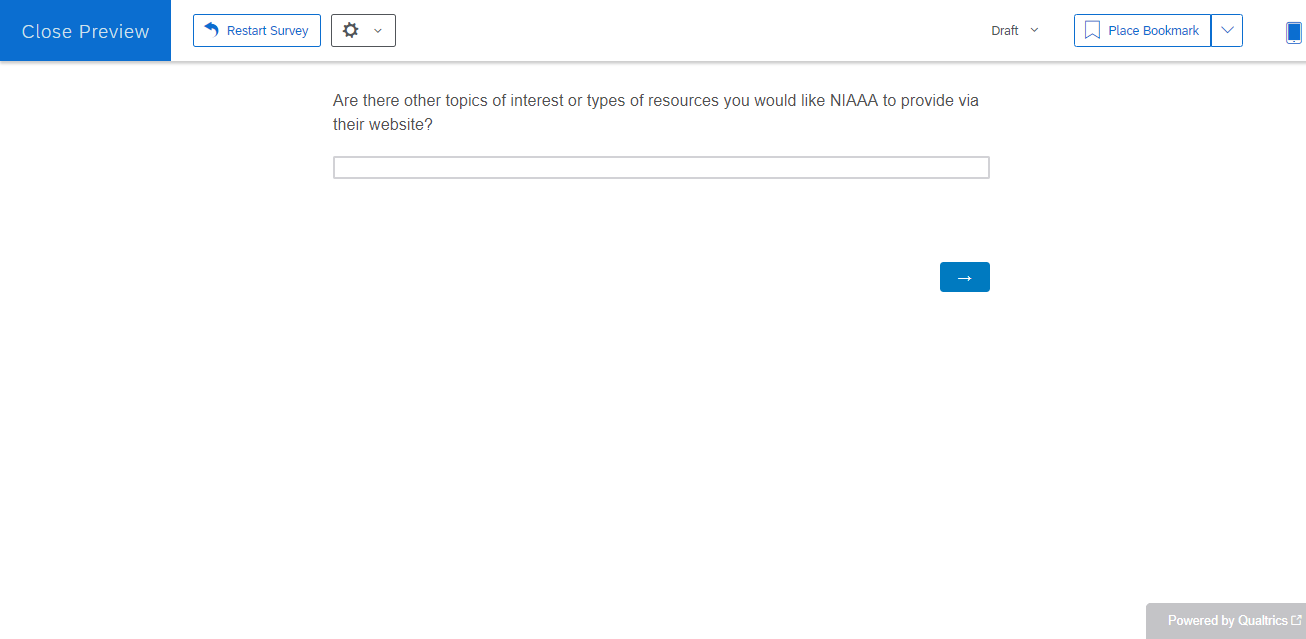Image resolution: width=1306 pixels, height=639 pixels.
Task: Open preview settings via gear icon
Action: (350, 30)
